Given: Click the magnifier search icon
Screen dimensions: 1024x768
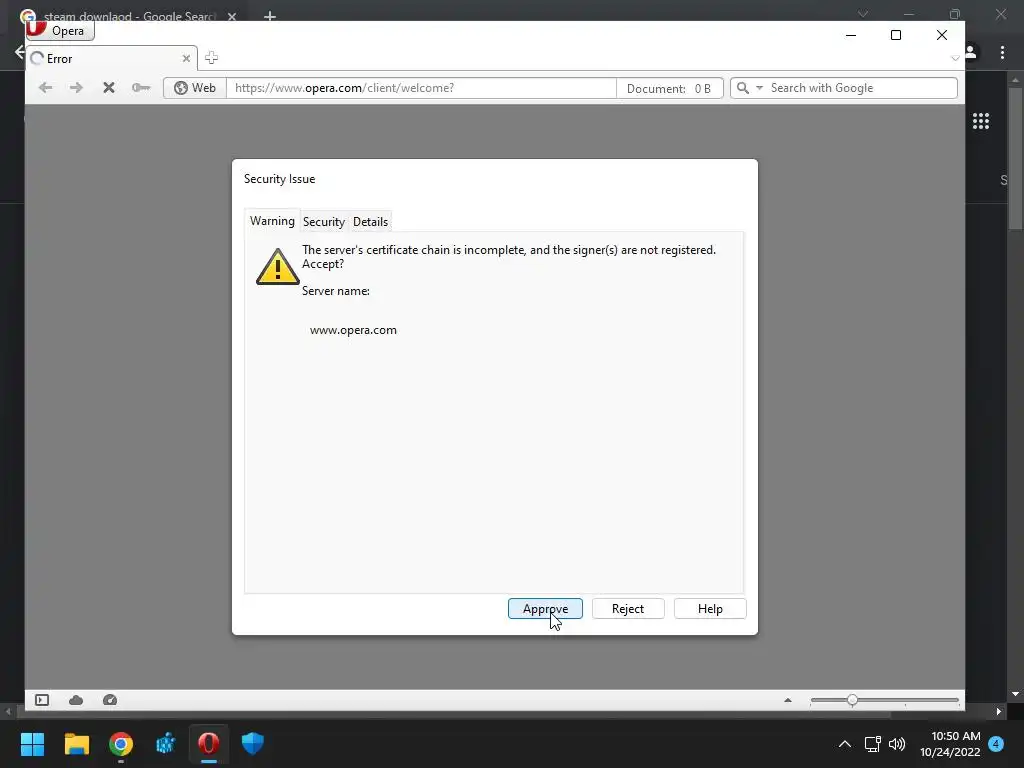Looking at the screenshot, I should pos(743,88).
